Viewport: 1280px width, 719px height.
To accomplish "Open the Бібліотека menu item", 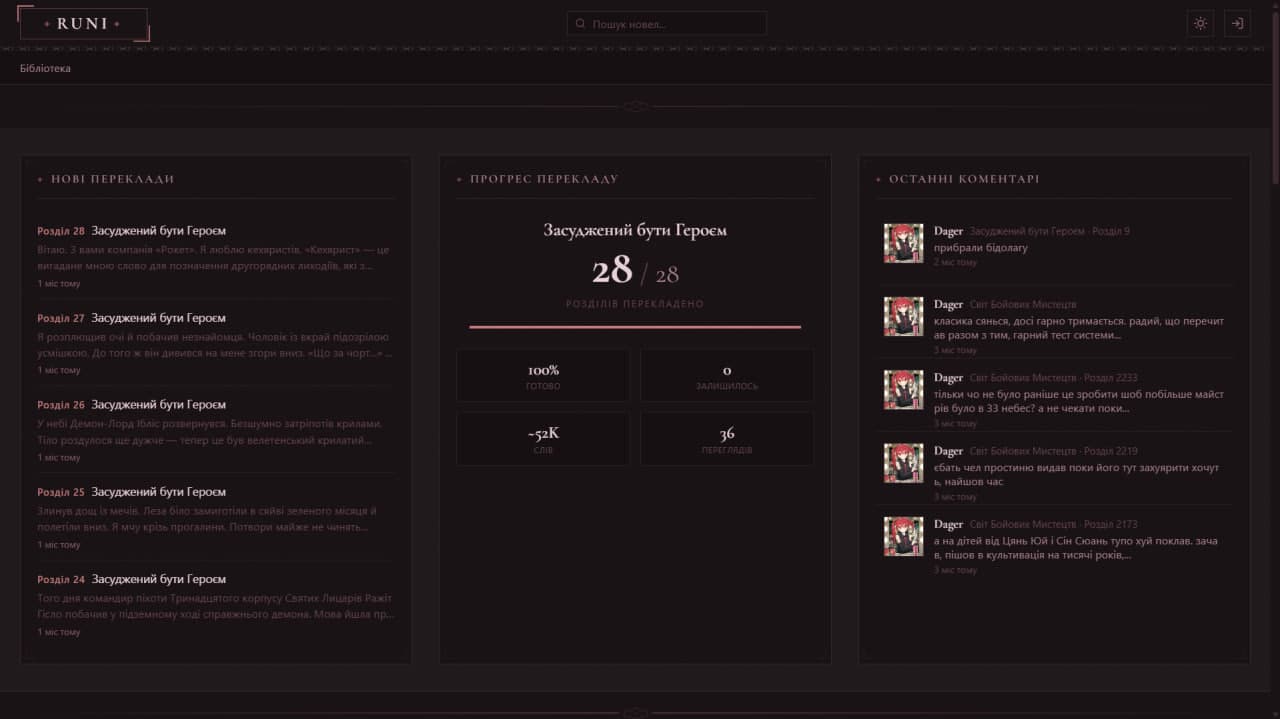I will click(45, 69).
